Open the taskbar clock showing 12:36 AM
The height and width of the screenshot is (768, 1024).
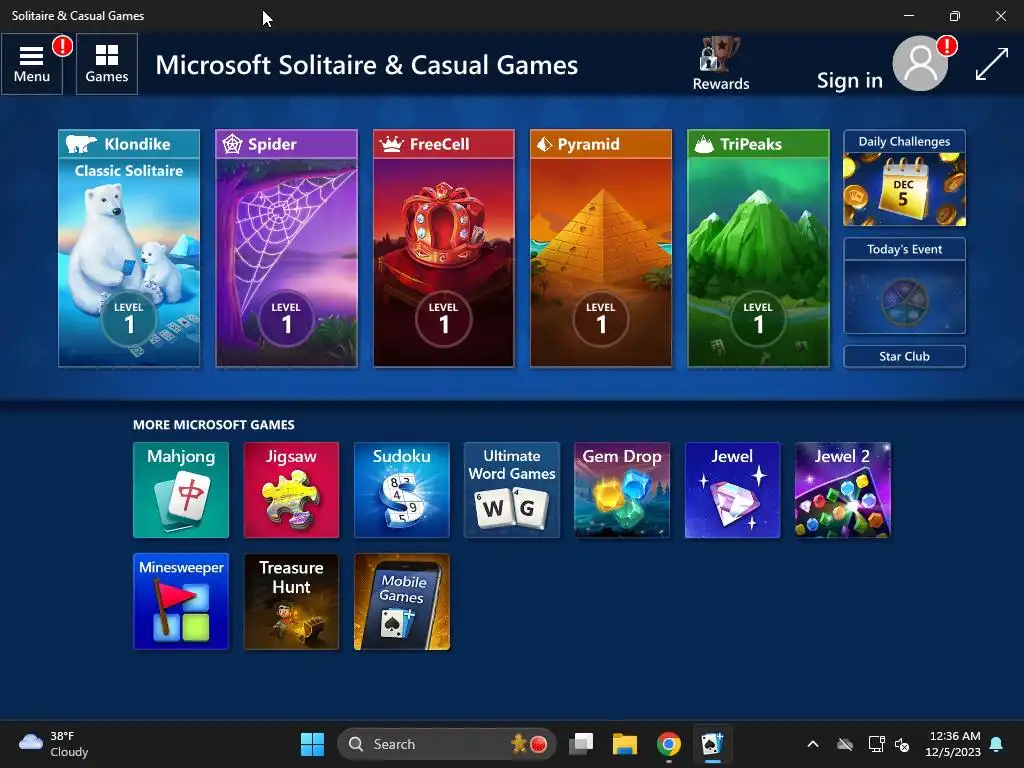click(x=953, y=744)
